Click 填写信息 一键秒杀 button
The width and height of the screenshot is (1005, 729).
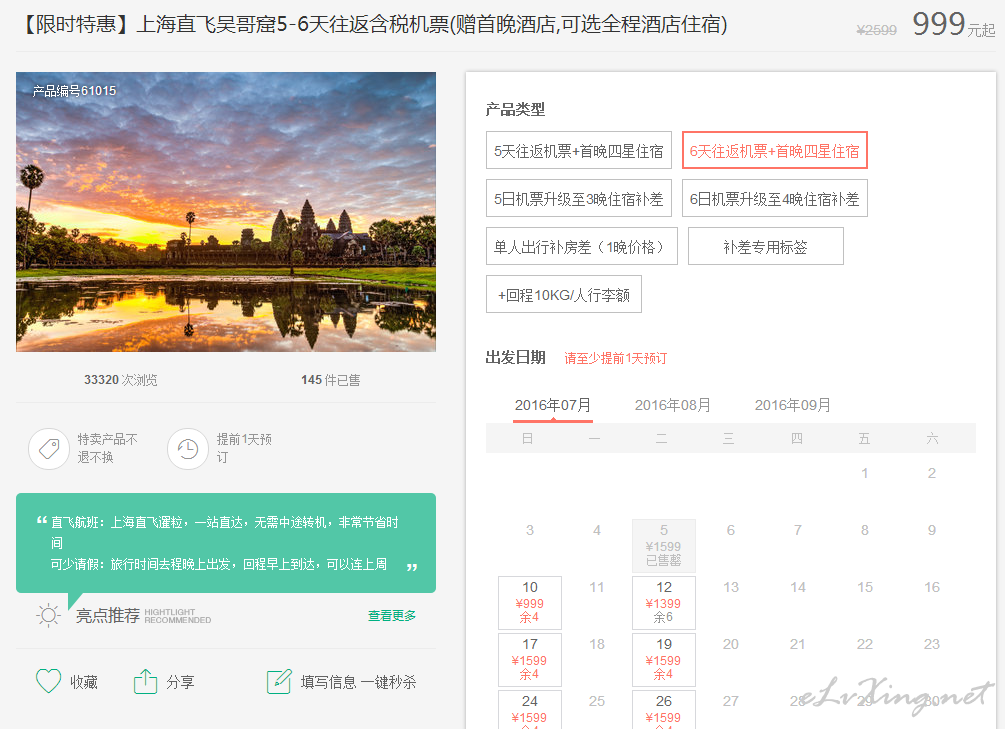(x=358, y=682)
